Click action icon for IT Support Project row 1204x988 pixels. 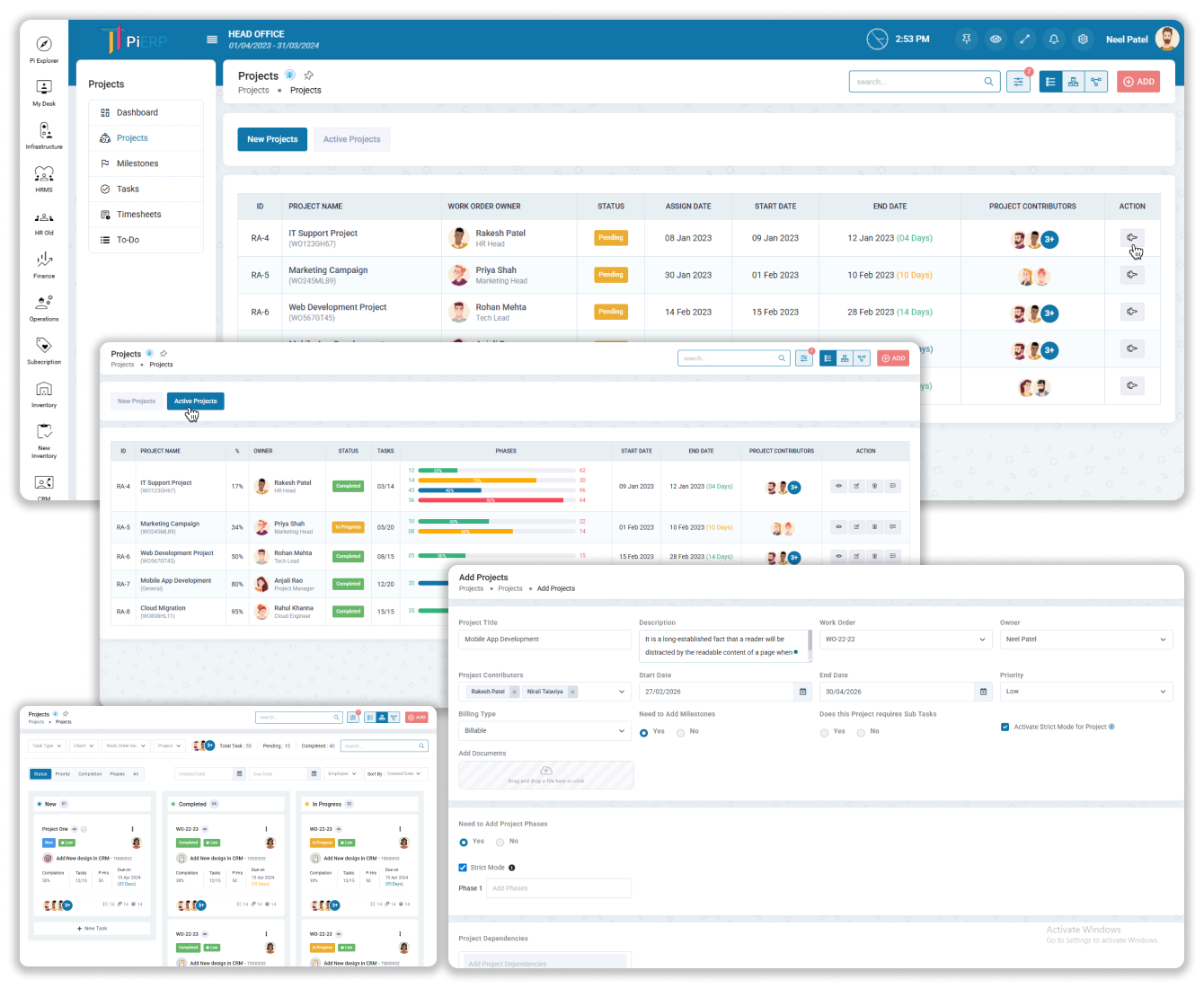pyautogui.click(x=1132, y=238)
